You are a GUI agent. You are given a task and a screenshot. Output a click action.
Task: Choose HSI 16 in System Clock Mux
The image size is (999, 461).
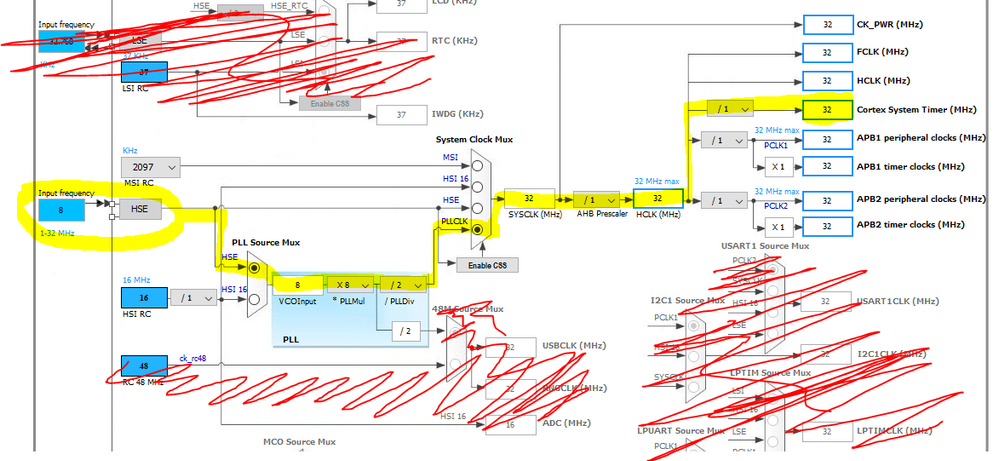click(x=478, y=187)
